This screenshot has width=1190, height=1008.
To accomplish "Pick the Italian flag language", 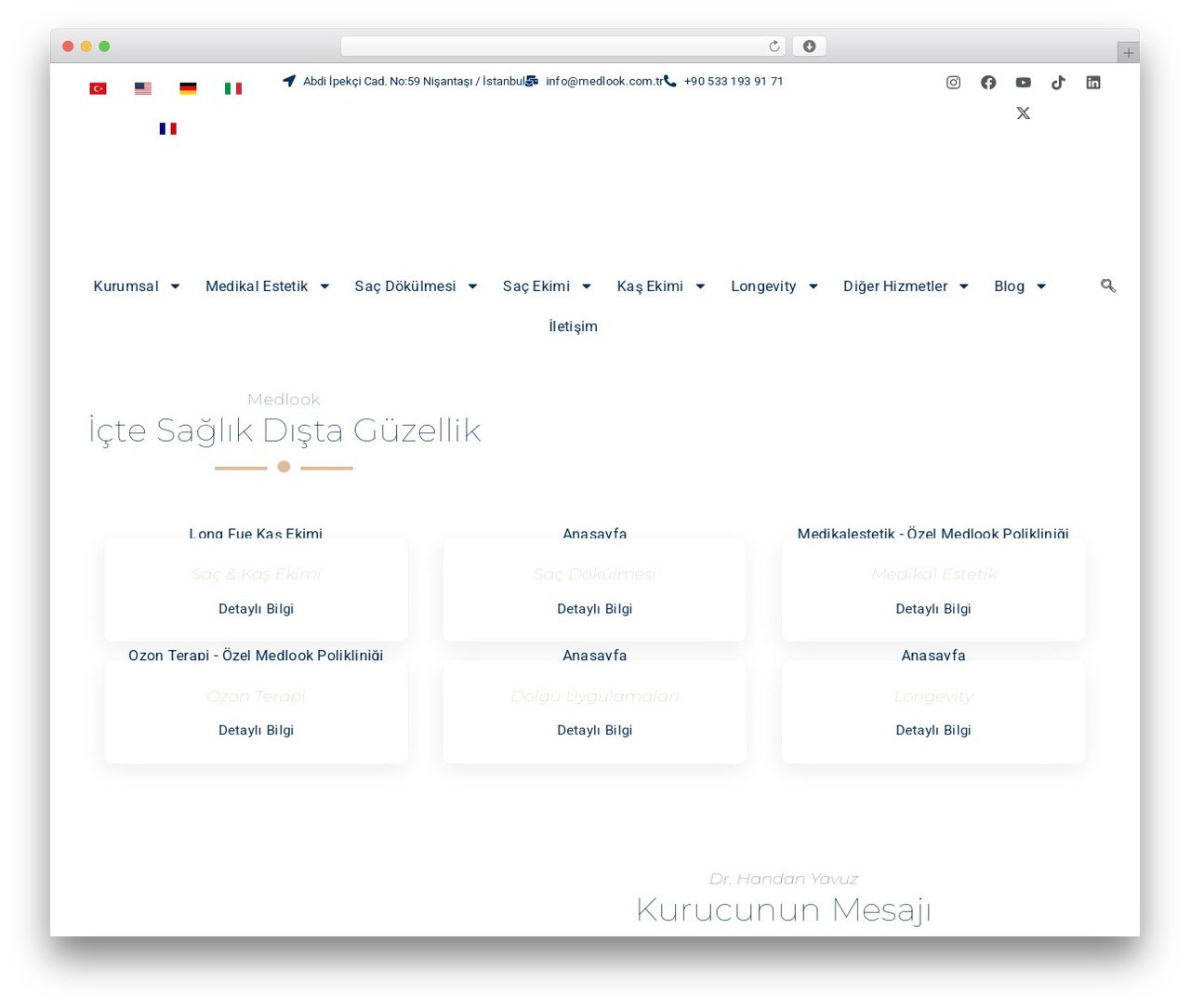I will [233, 88].
